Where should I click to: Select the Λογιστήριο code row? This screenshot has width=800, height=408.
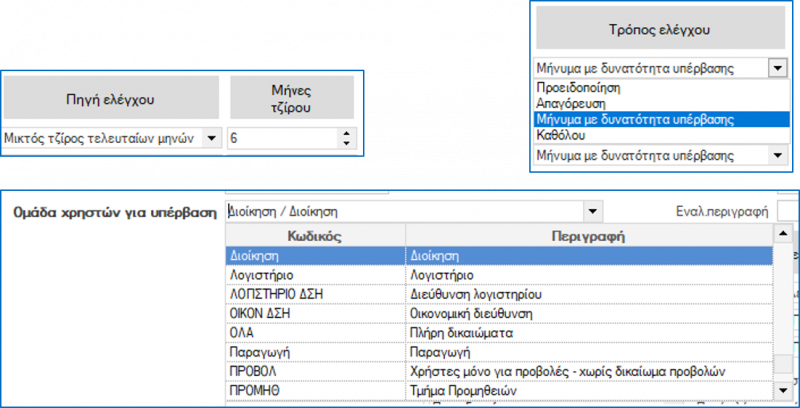tap(315, 275)
